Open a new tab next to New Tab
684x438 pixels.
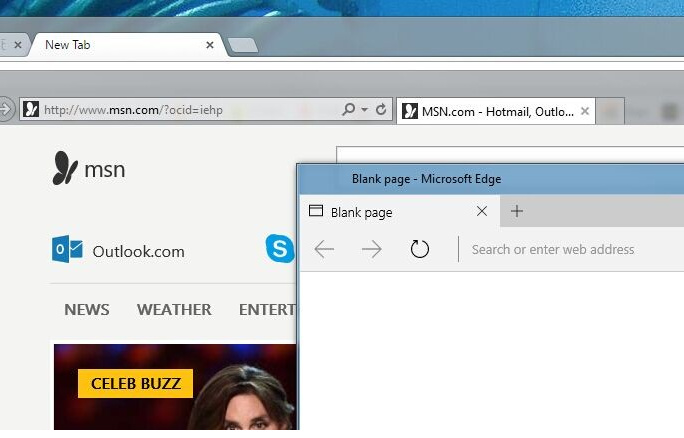pos(243,45)
